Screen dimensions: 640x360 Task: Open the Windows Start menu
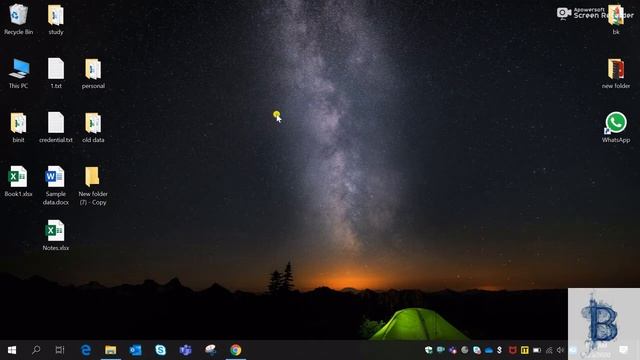pos(12,350)
